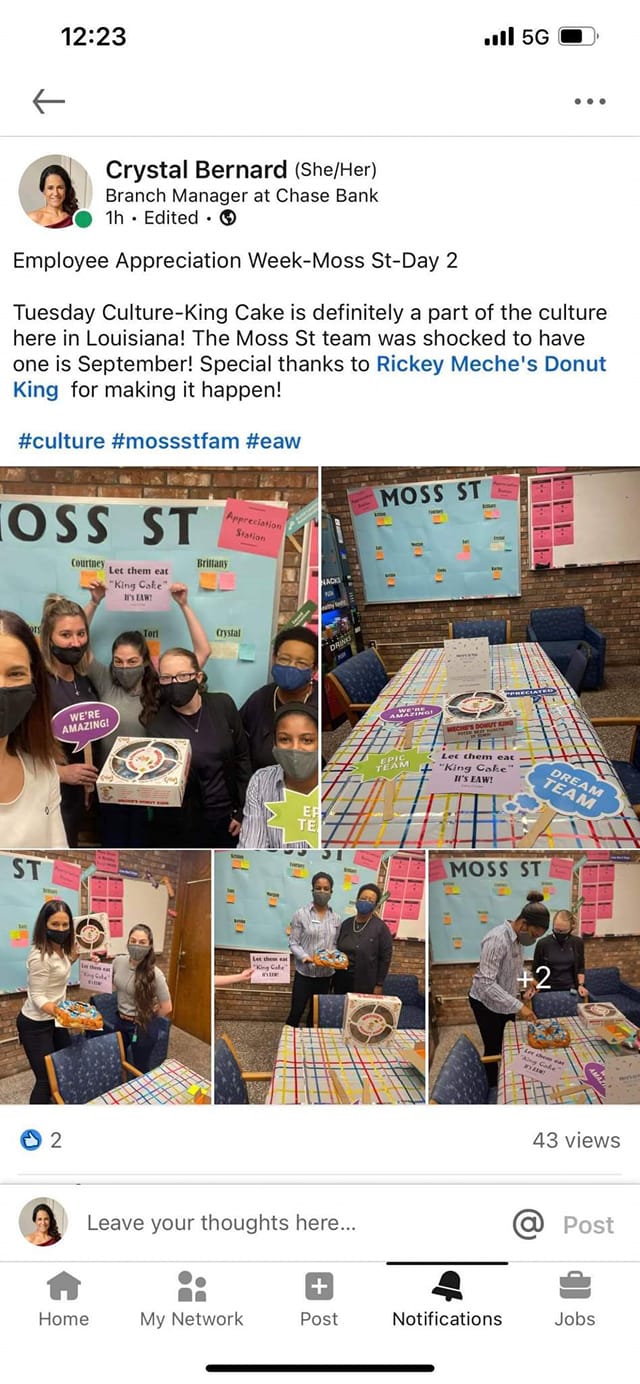
Task: Open the three-dot more options menu
Action: coord(590,101)
